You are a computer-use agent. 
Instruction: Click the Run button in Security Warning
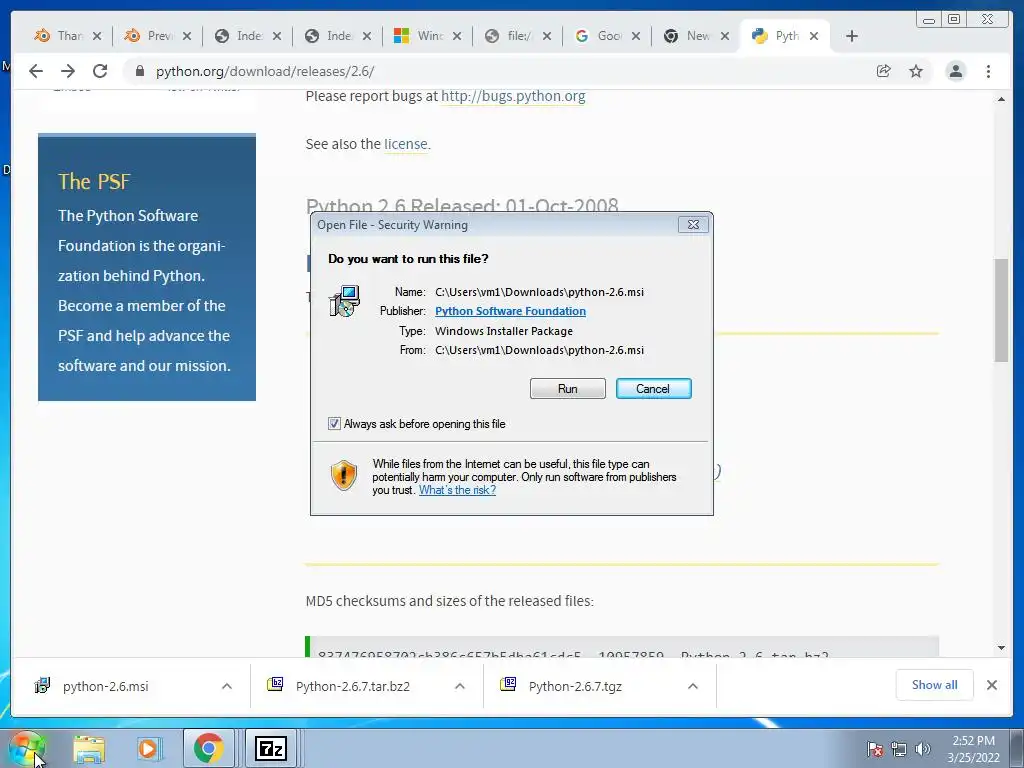point(568,389)
